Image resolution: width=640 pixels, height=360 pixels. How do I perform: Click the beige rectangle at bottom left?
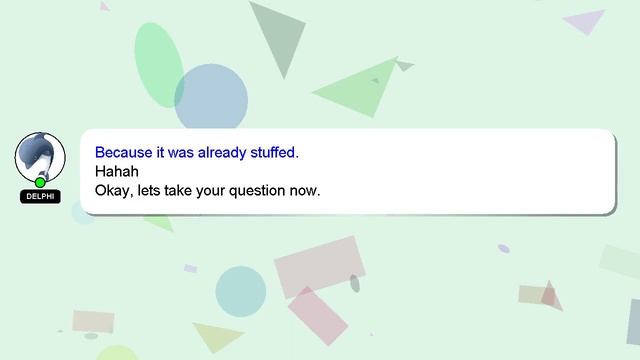tap(93, 322)
